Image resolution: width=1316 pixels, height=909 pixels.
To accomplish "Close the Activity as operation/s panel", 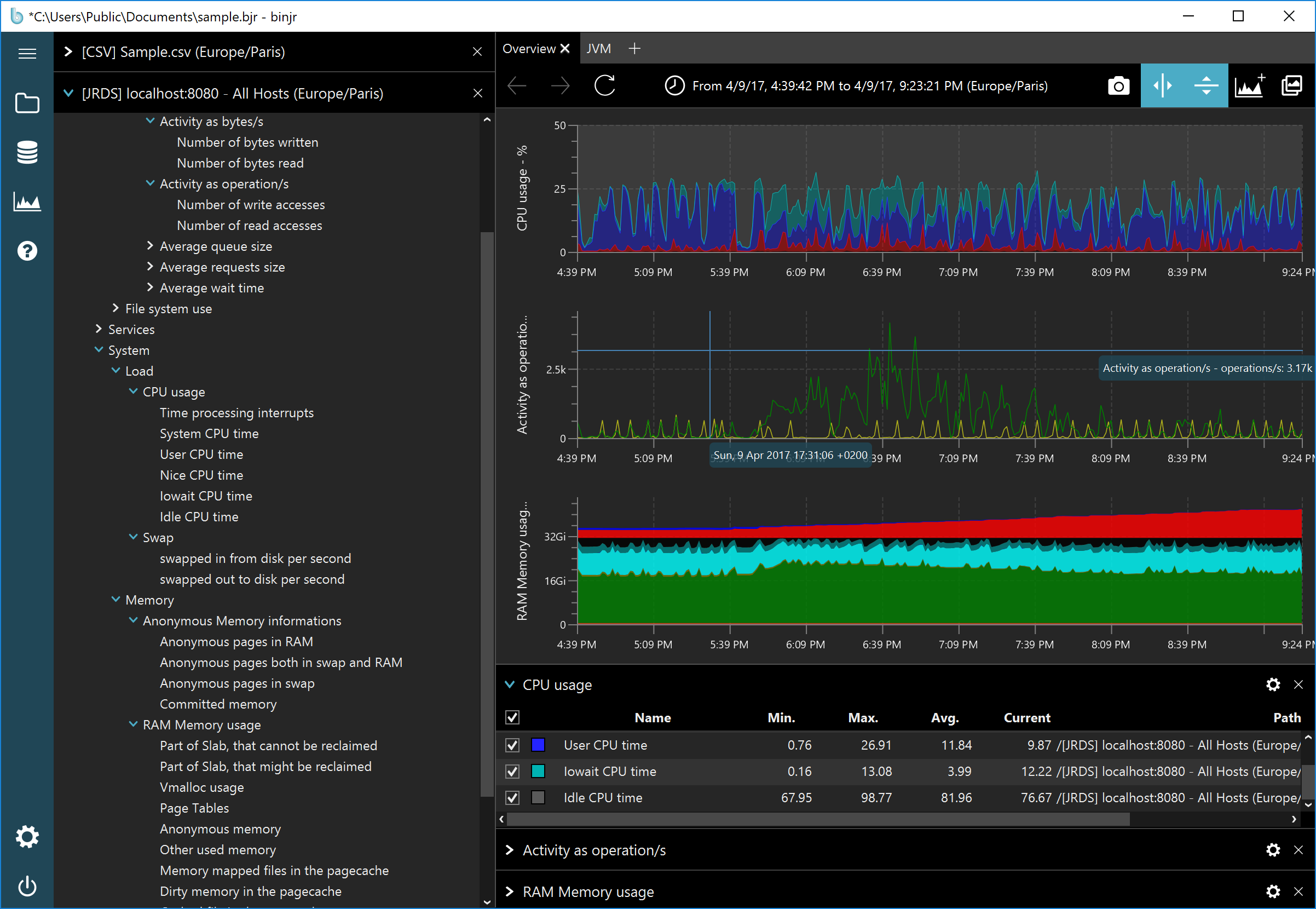I will point(1298,850).
